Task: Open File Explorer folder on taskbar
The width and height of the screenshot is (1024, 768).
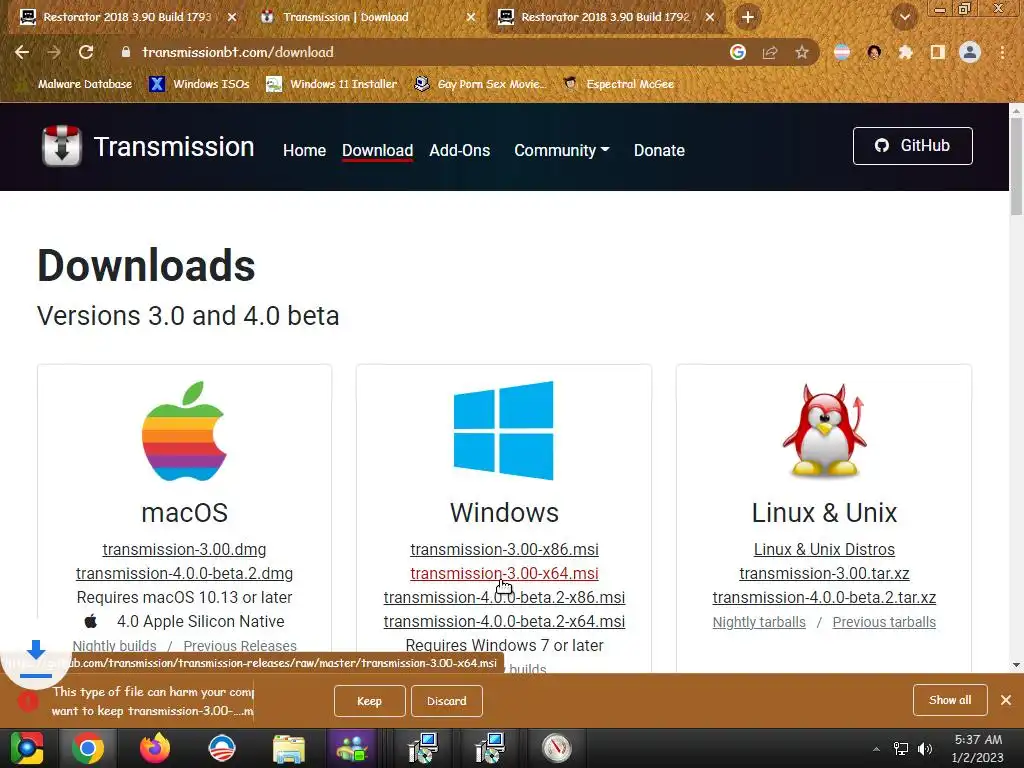Action: 288,748
